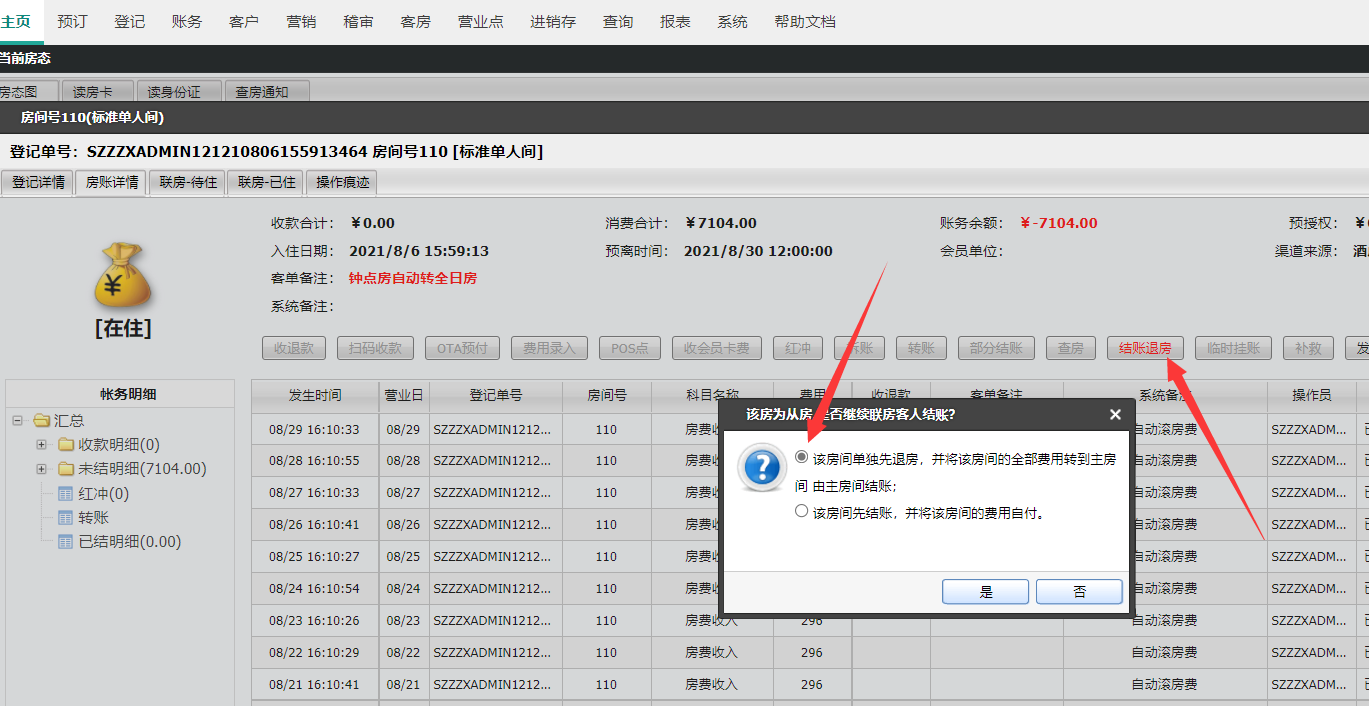Image resolution: width=1369 pixels, height=706 pixels.
Task: Expand the 收款明细(0) tree node
Action: (41, 444)
